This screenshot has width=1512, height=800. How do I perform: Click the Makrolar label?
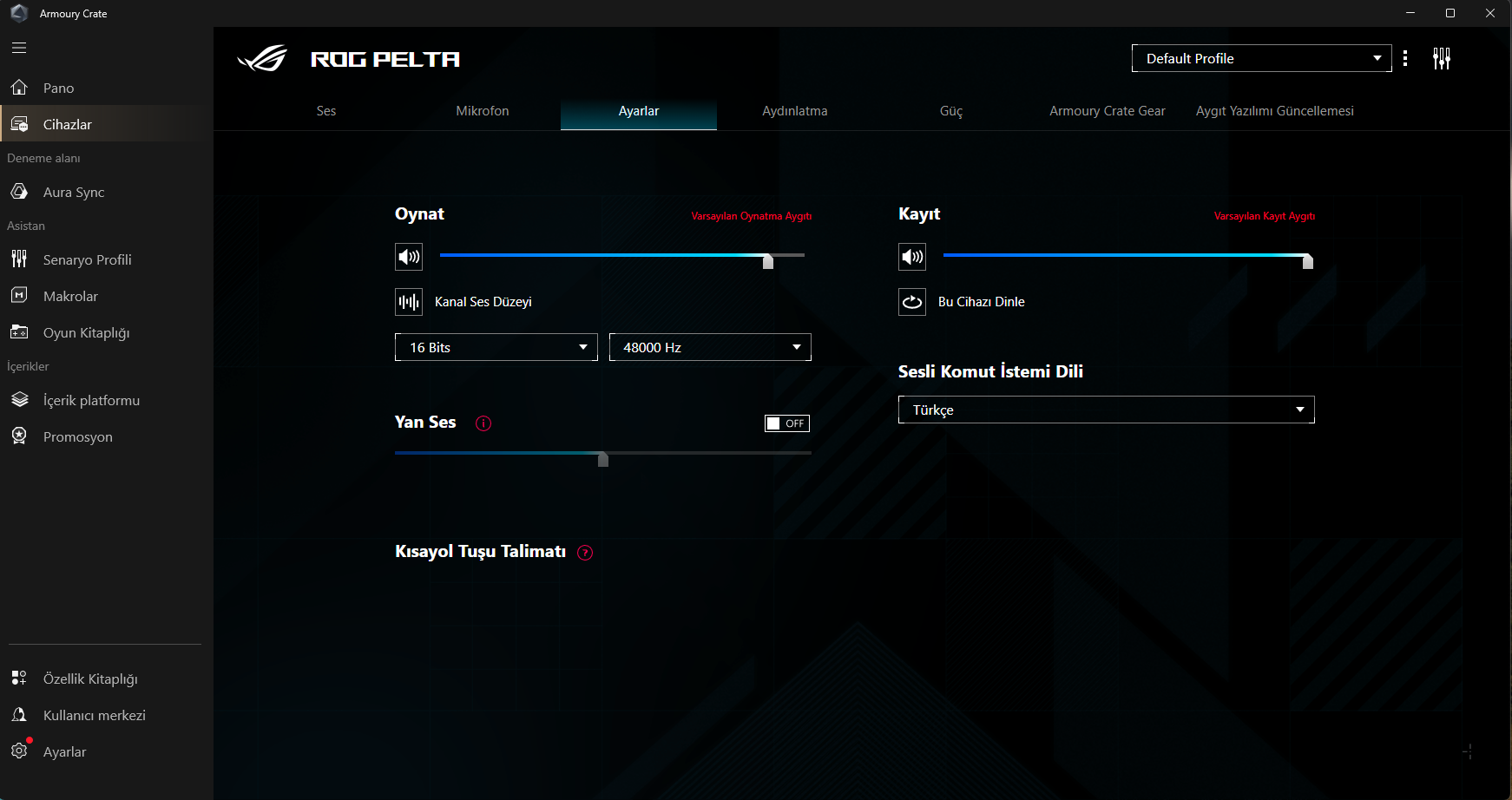point(71,296)
